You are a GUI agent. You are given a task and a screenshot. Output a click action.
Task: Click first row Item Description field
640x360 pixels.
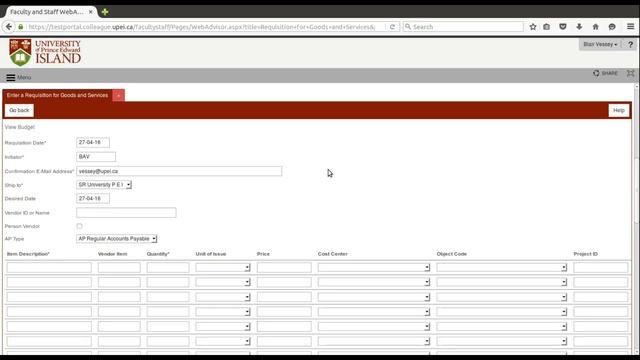point(49,267)
